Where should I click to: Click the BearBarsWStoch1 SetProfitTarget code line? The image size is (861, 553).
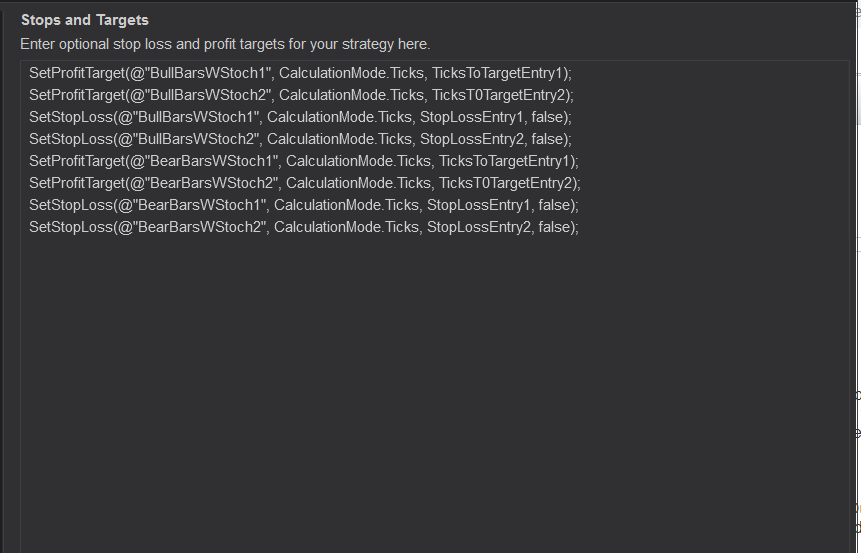(304, 161)
